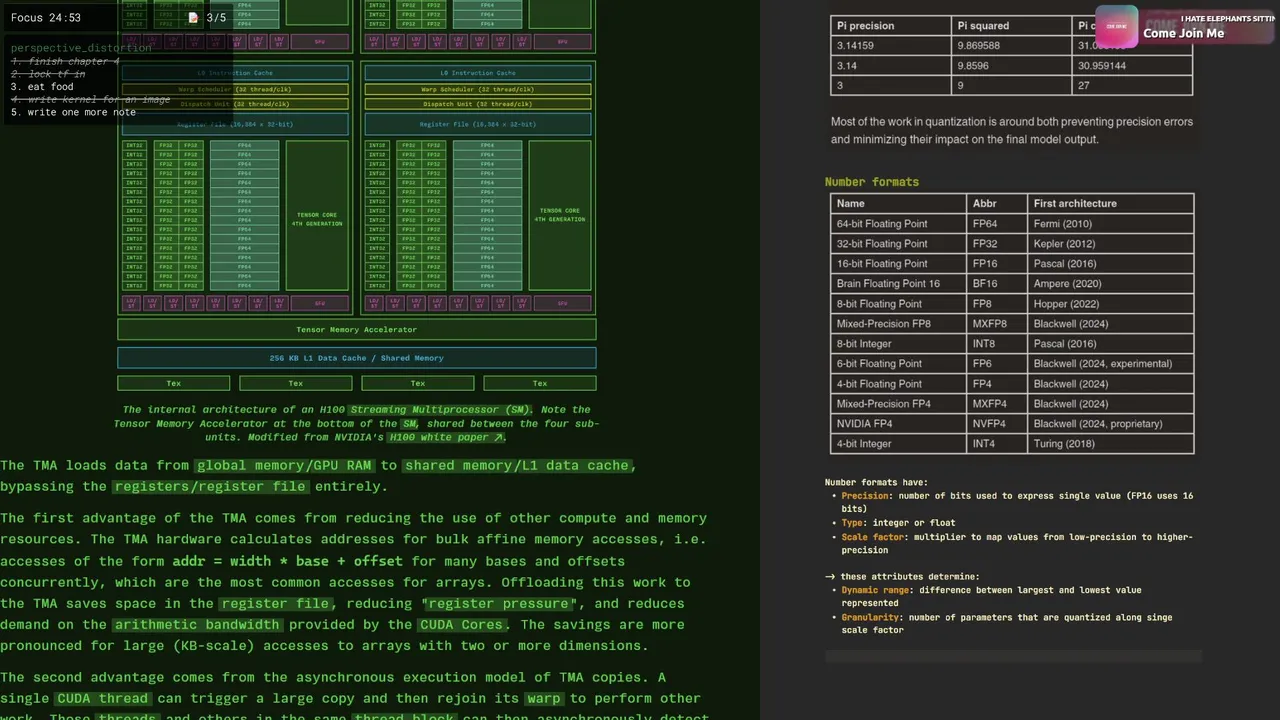The height and width of the screenshot is (720, 1280).
Task: Click the 'INT8' abbreviation cell
Action: point(998,343)
